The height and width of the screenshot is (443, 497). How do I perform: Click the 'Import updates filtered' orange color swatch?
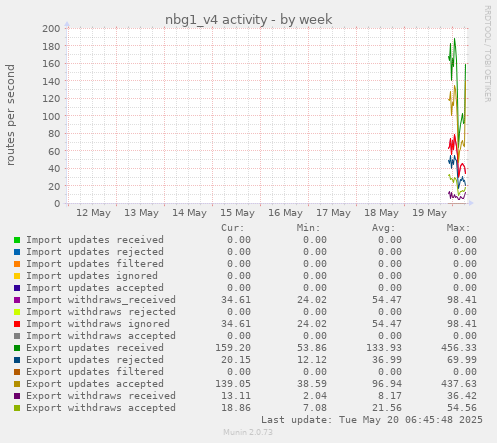17,264
